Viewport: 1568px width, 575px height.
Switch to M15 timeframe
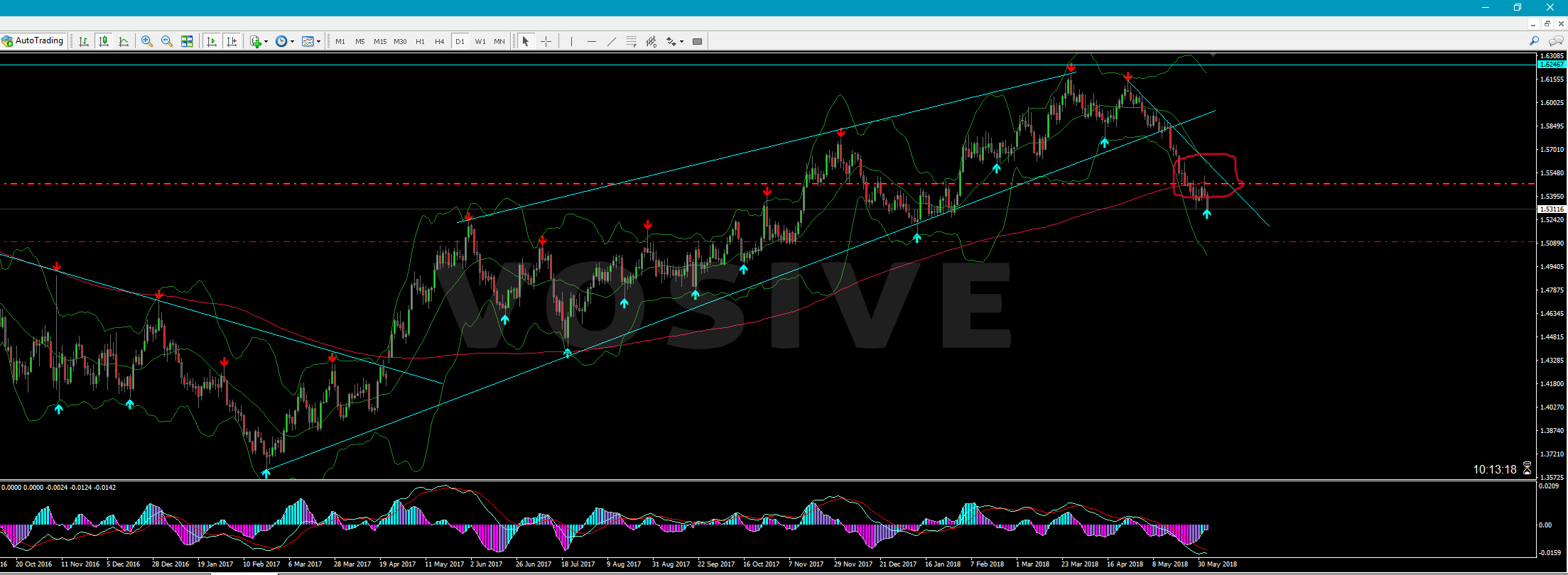(x=380, y=41)
